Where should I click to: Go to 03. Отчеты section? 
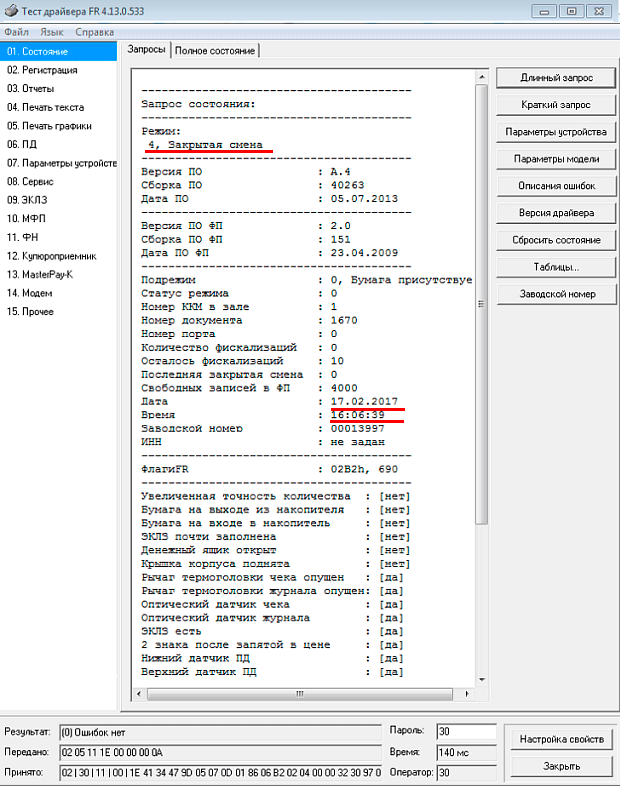(31, 89)
